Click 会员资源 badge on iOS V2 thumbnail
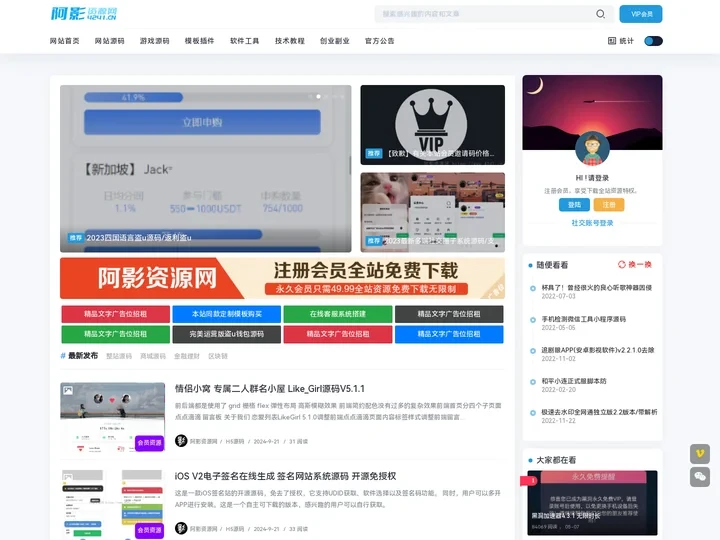 [149, 530]
